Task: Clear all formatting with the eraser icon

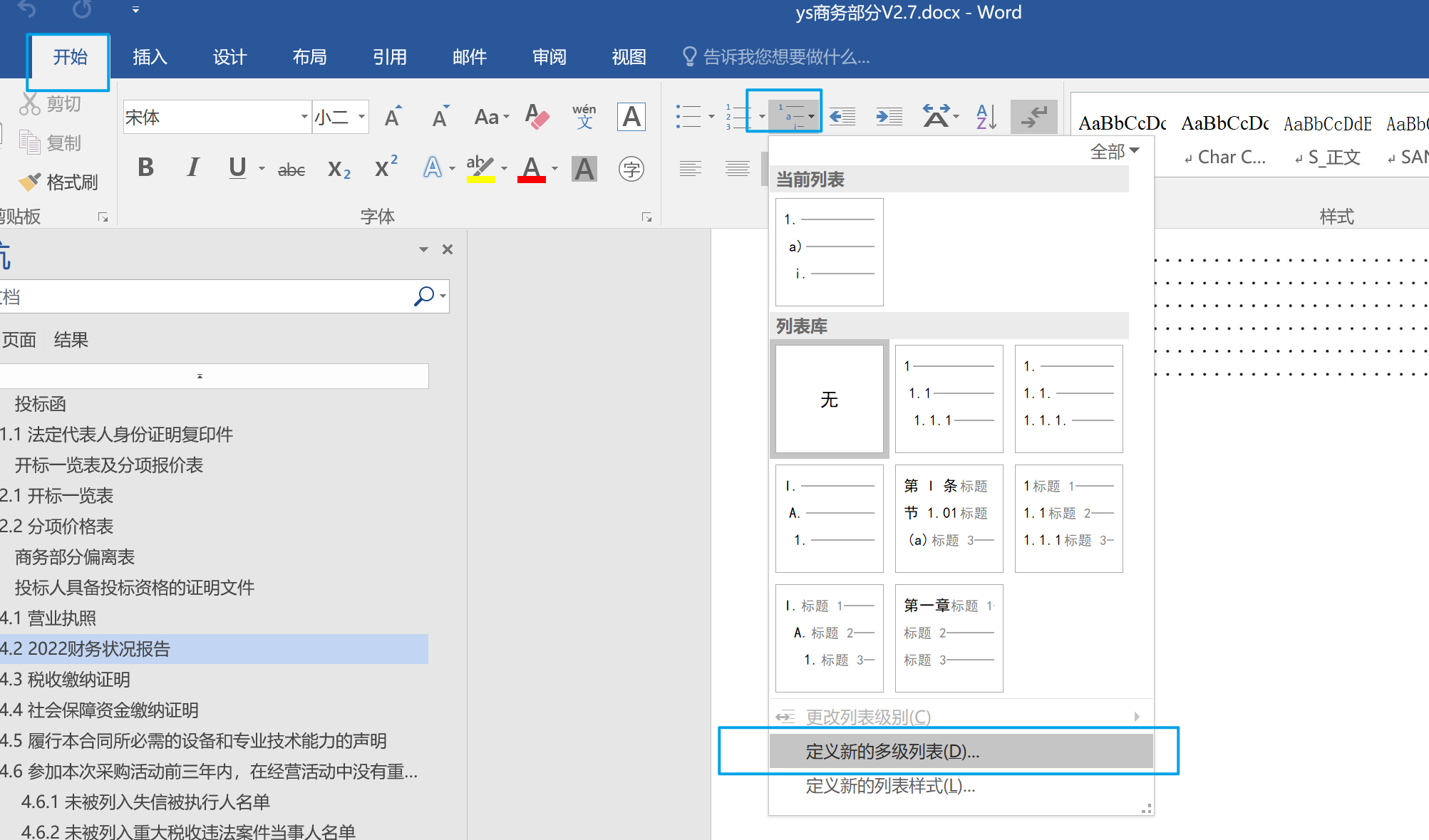Action: click(x=537, y=116)
